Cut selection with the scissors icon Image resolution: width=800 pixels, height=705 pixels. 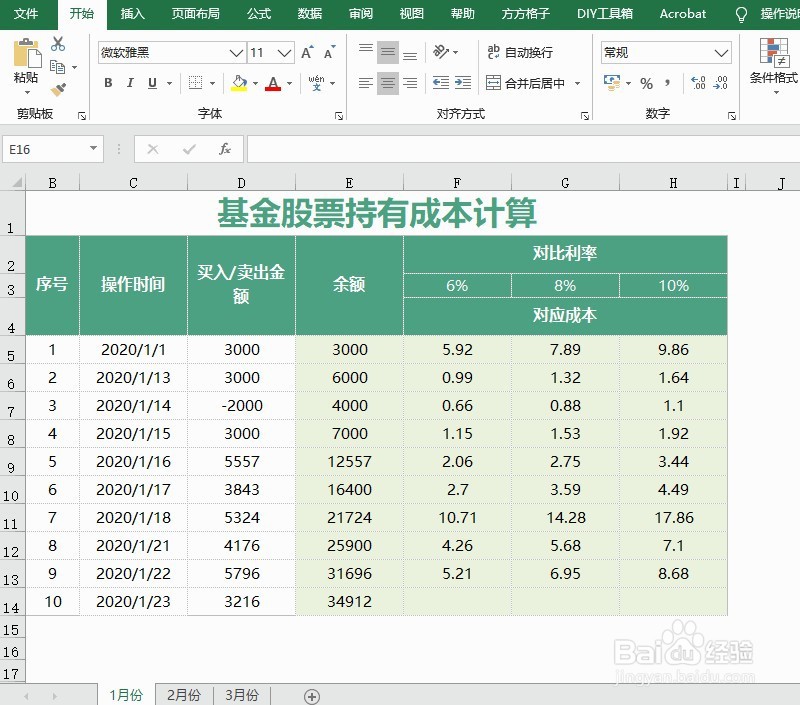[x=57, y=45]
